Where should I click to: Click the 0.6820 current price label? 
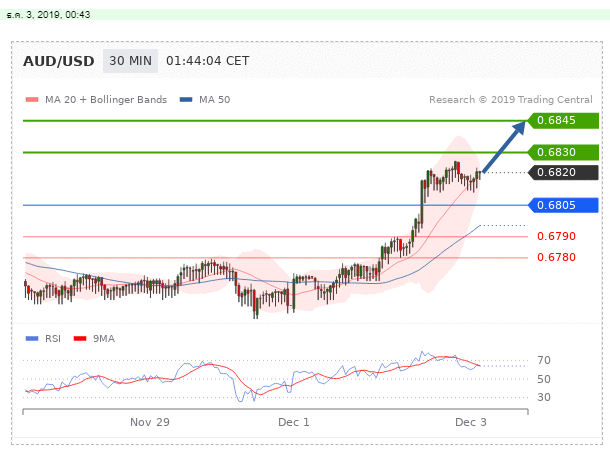click(x=563, y=172)
